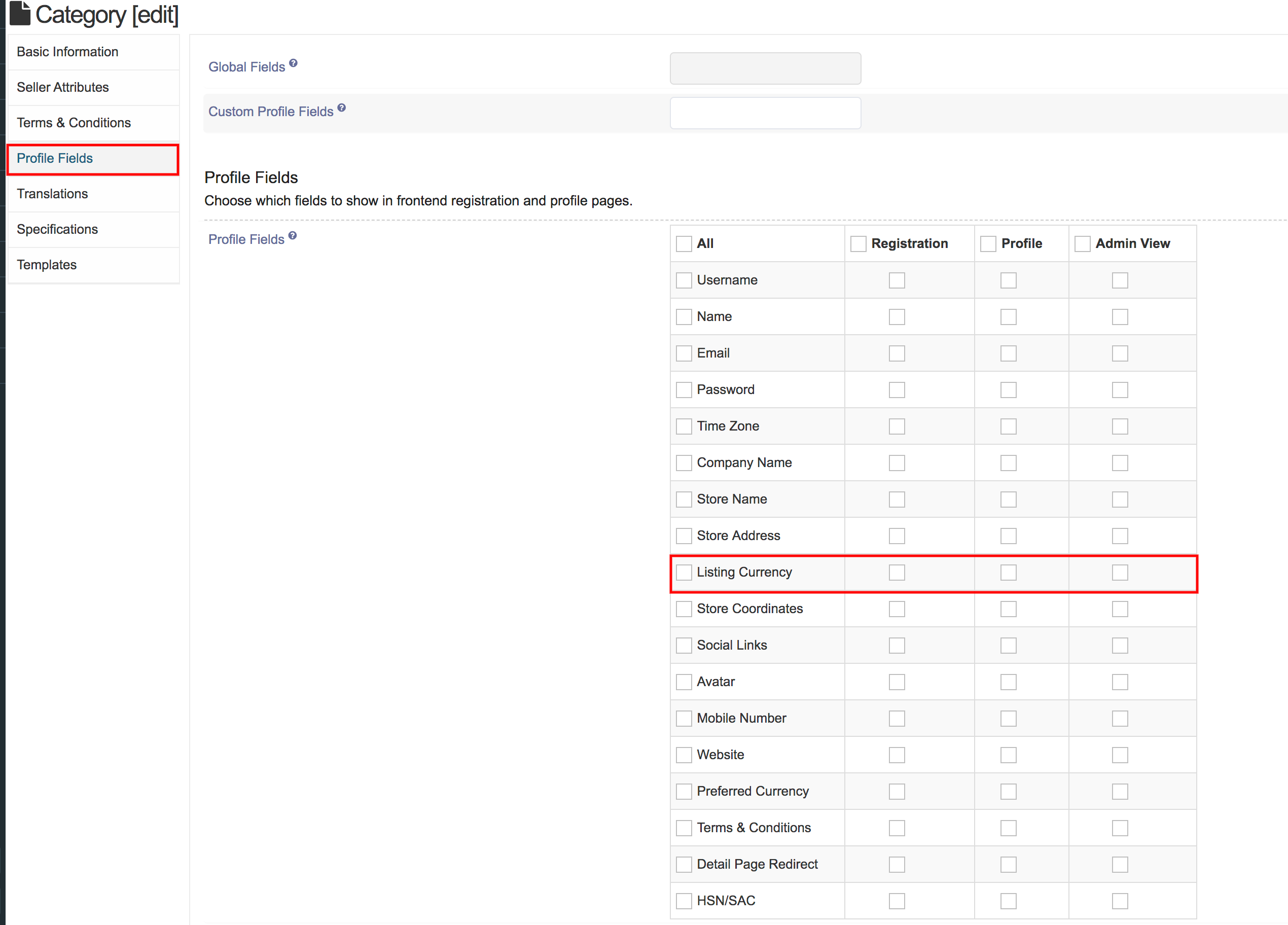Select the HSN/SAC row checkbox

pos(684,901)
